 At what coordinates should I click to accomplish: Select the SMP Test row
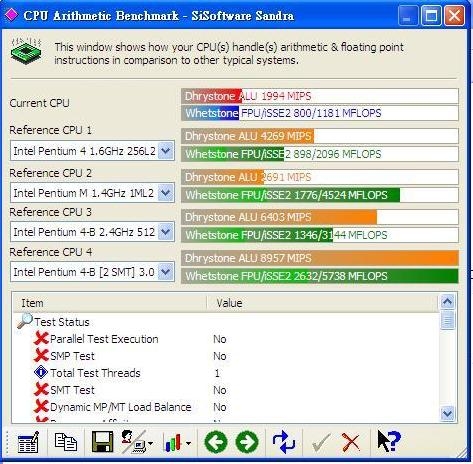click(226, 356)
